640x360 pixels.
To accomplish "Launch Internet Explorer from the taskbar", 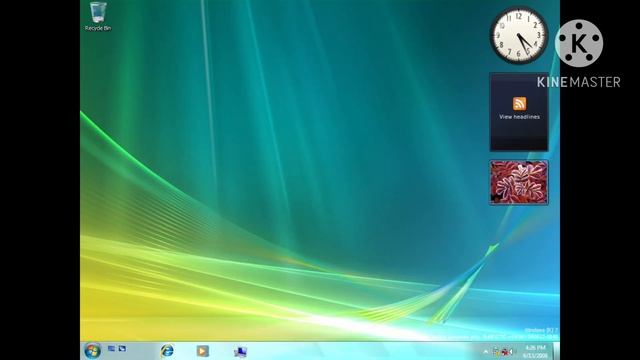I will click(167, 351).
